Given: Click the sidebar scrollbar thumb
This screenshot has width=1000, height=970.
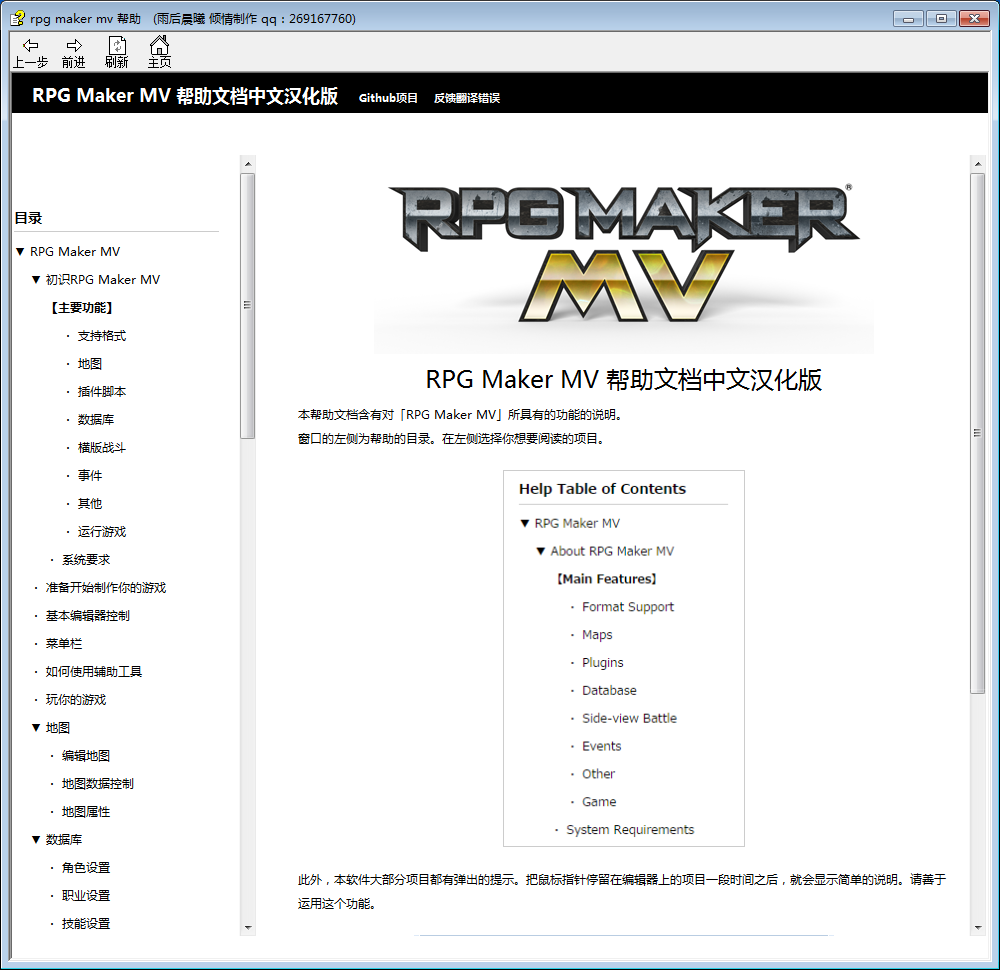Looking at the screenshot, I should coord(247,306).
